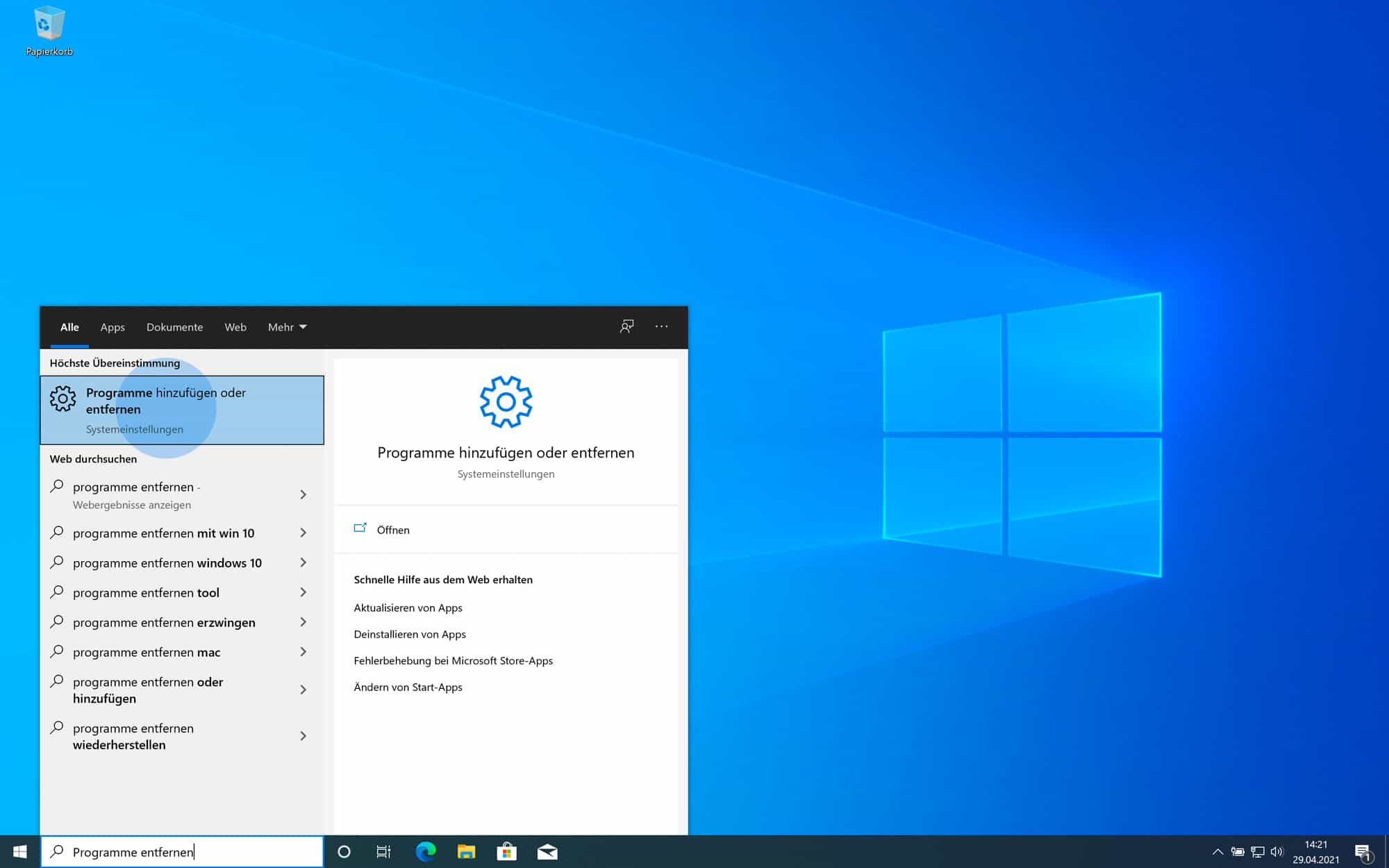Open the three-dots options menu in search

(661, 326)
